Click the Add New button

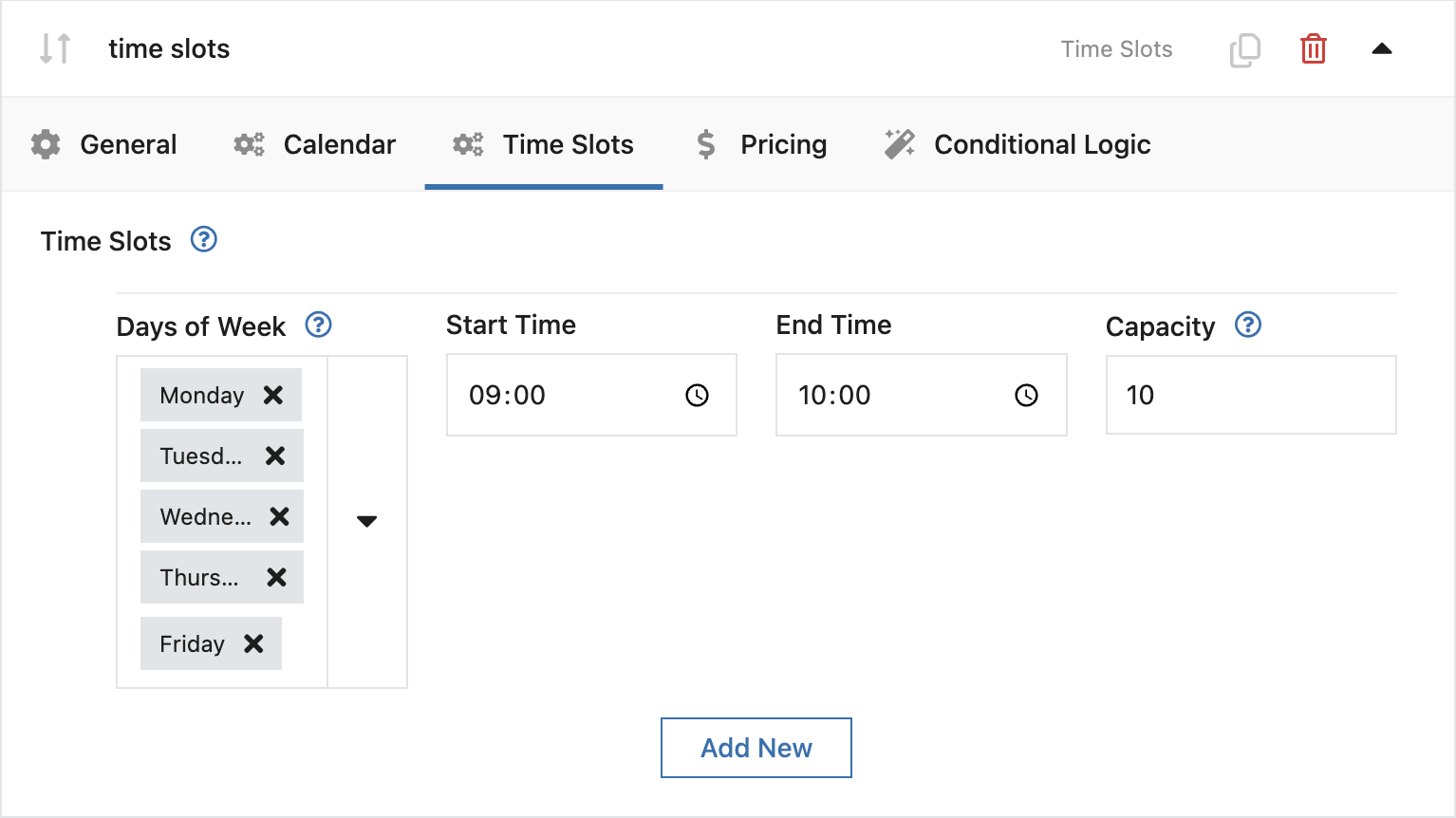756,748
